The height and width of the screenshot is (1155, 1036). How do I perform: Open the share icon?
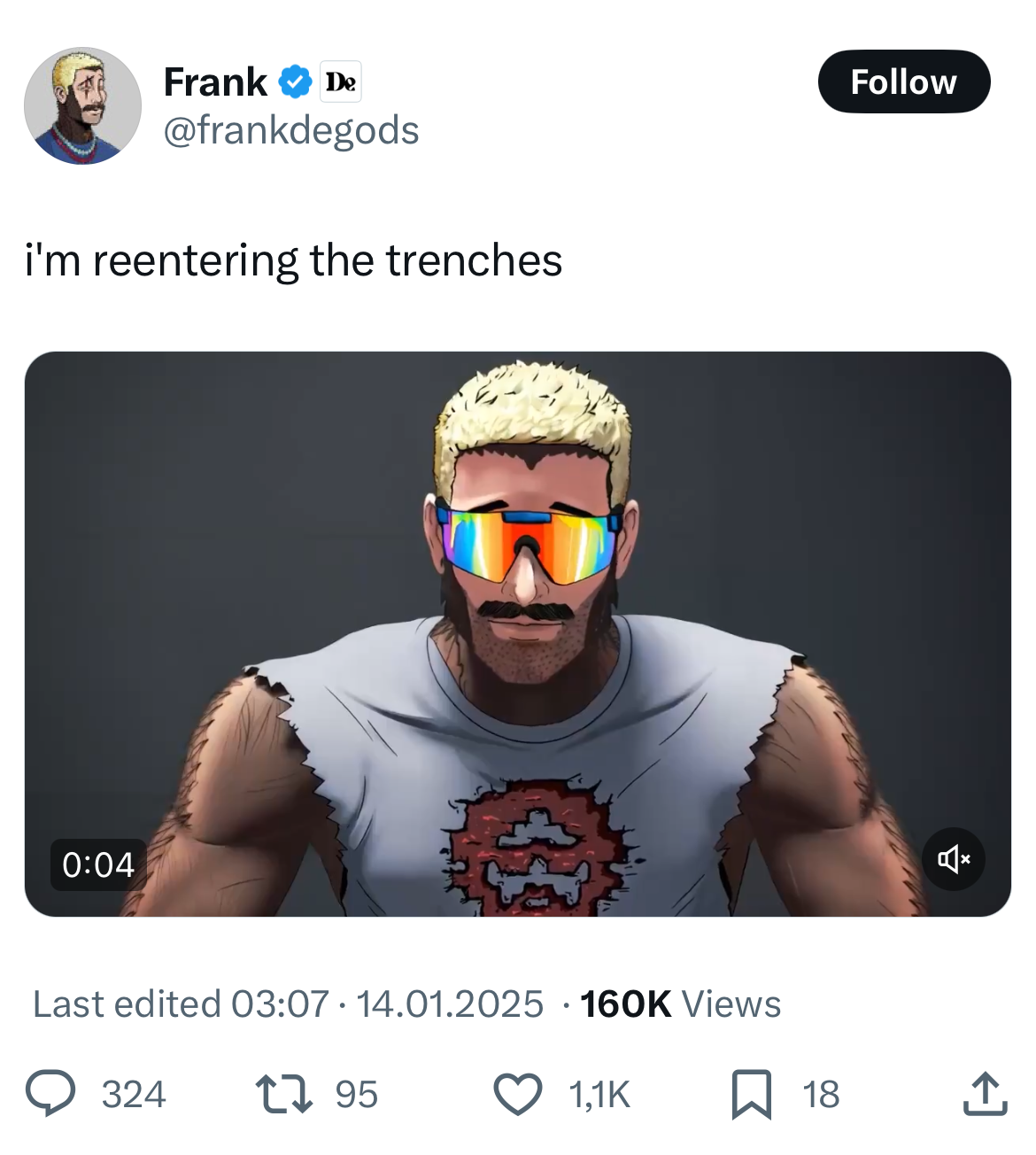(984, 1093)
